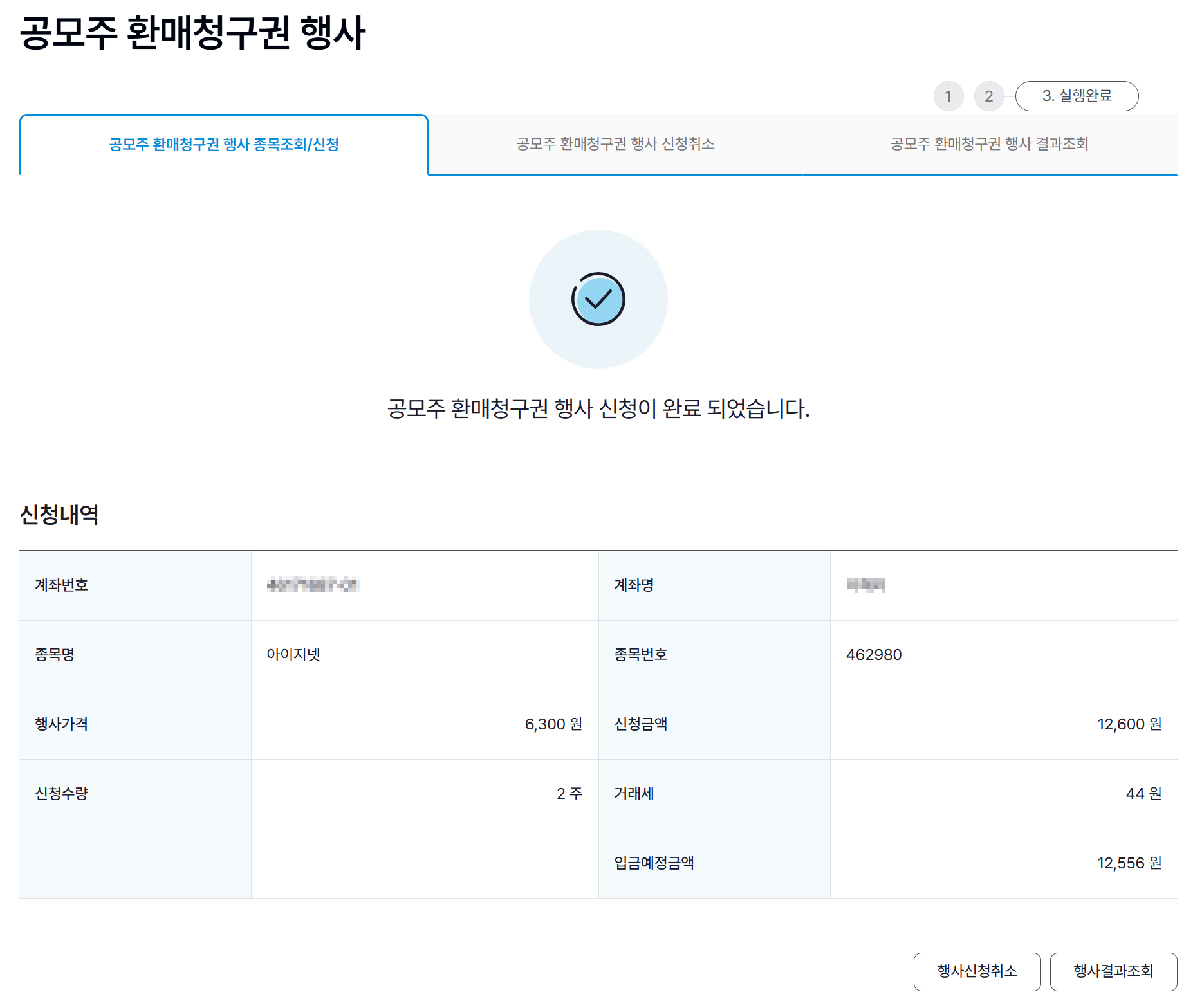Click the 입금예정금액 value '12,556 원'
The height and width of the screenshot is (1008, 1193).
[1130, 863]
